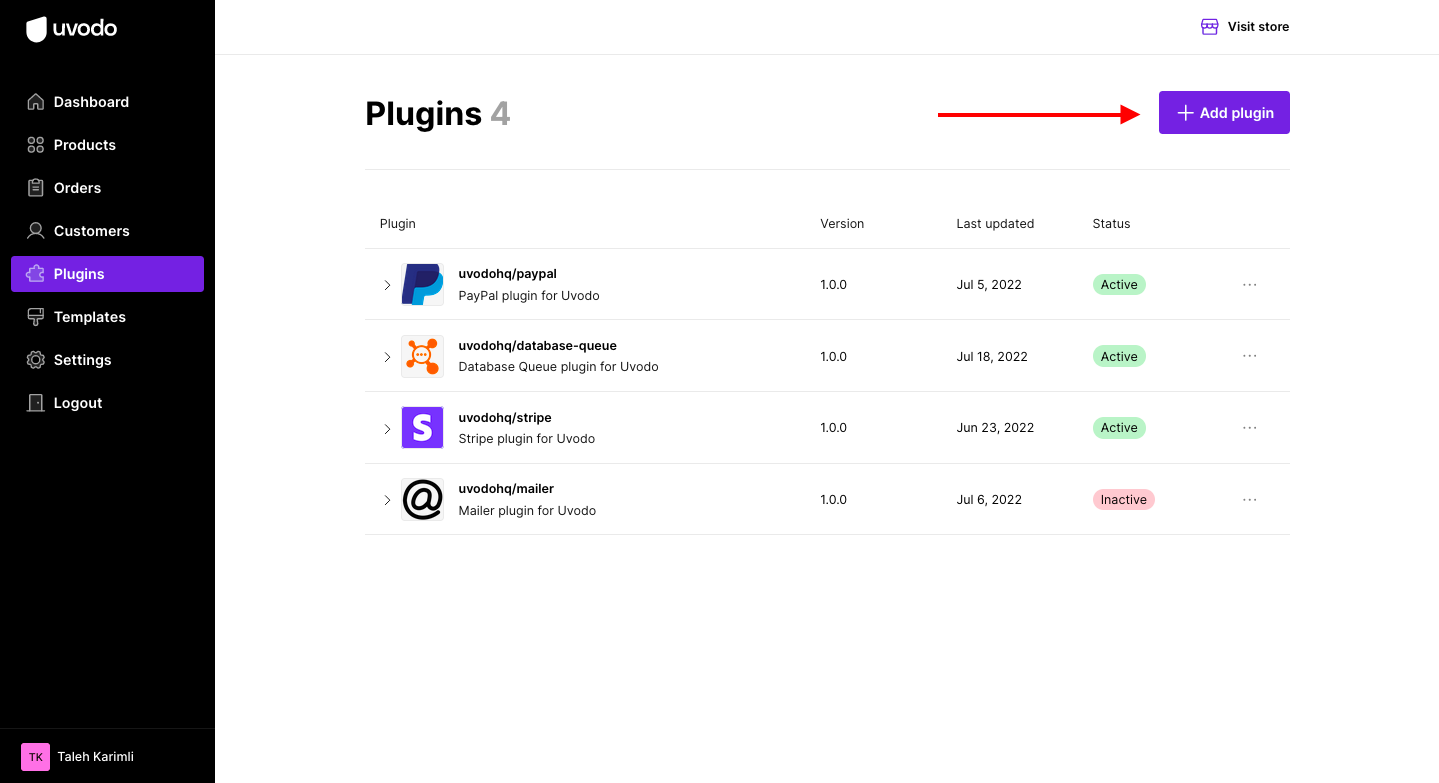
Task: Go to Products in the sidebar
Action: [107, 145]
